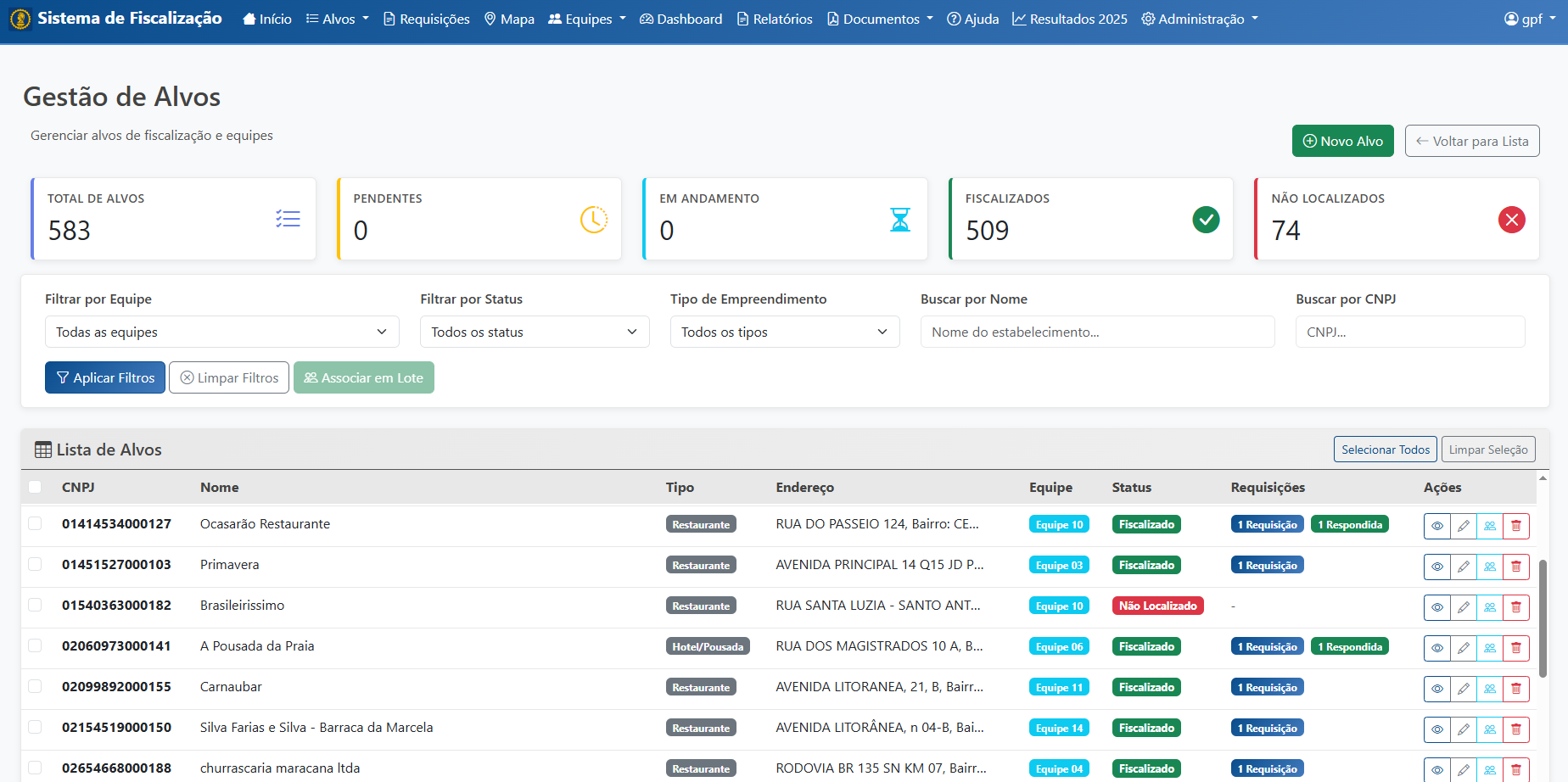Go to the Dashboard page in navbar
Screen dimensions: 1568x782
(680, 19)
